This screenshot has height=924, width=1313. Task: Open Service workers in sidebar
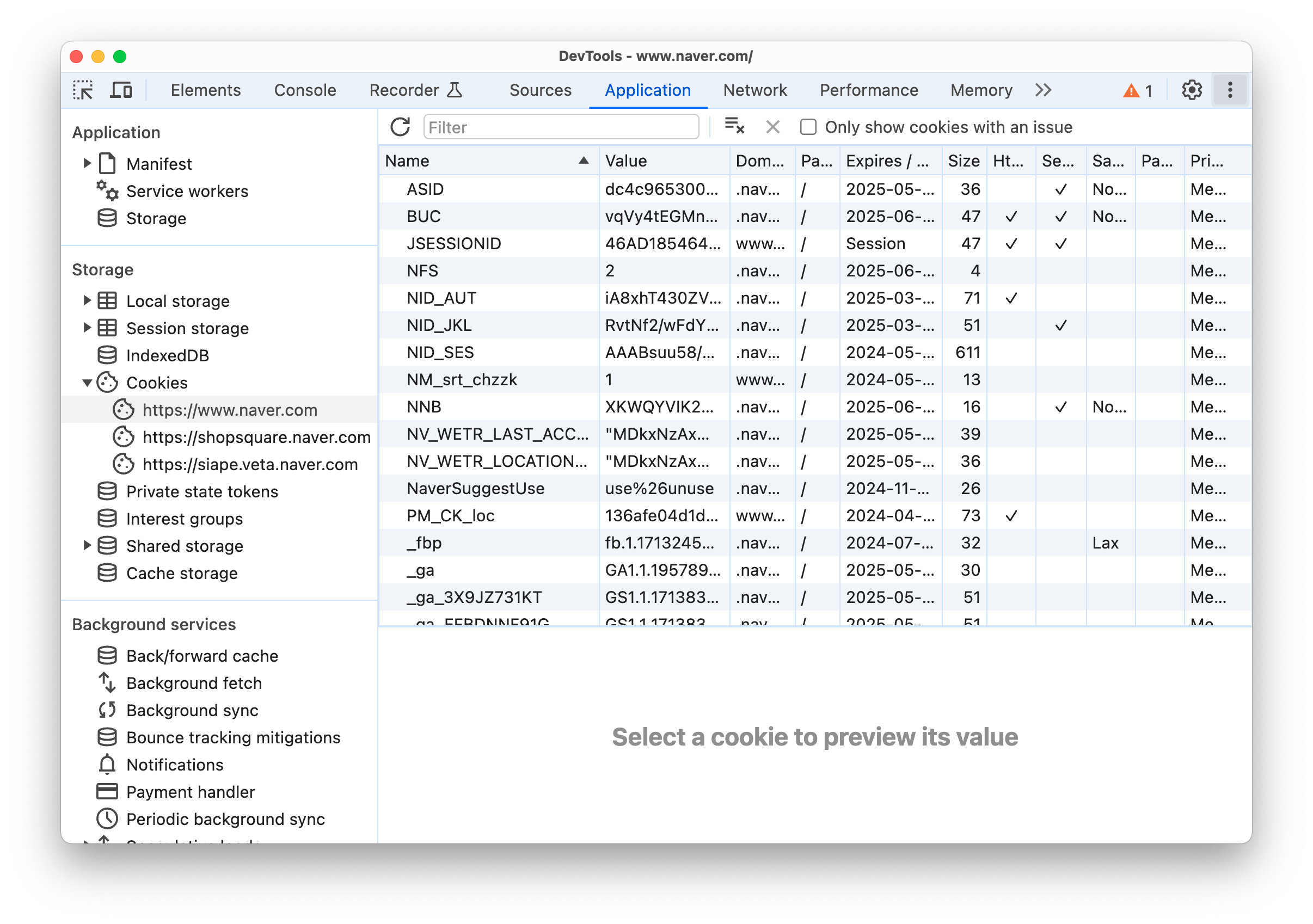(187, 191)
